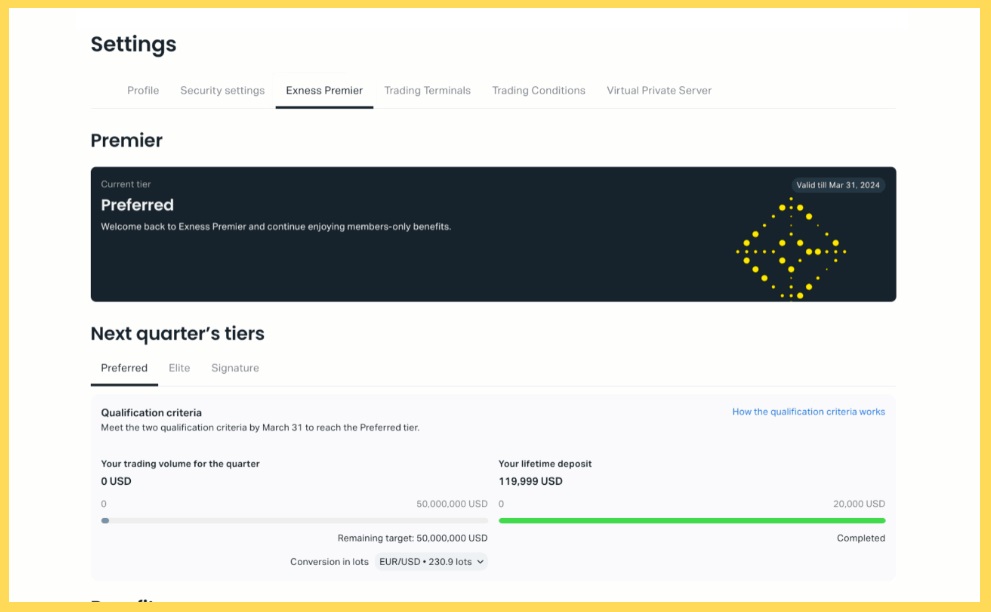Open the Profile settings tab
This screenshot has height=612, width=991.
coord(143,91)
